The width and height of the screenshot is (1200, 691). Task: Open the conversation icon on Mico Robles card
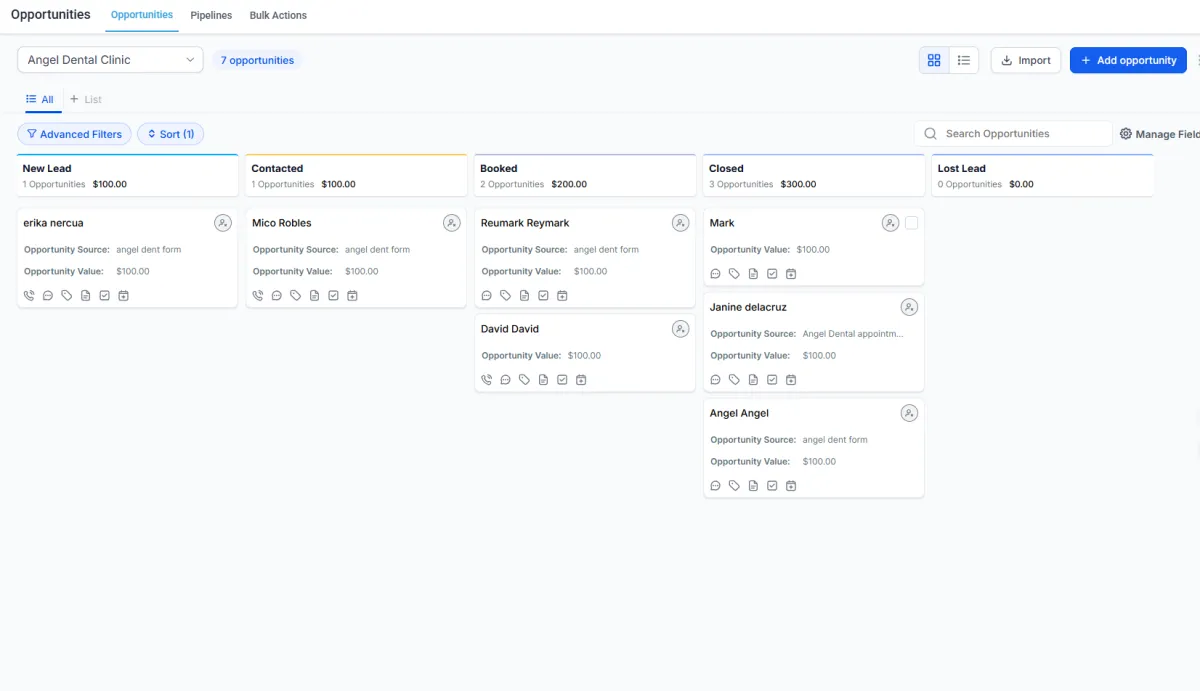(x=277, y=296)
